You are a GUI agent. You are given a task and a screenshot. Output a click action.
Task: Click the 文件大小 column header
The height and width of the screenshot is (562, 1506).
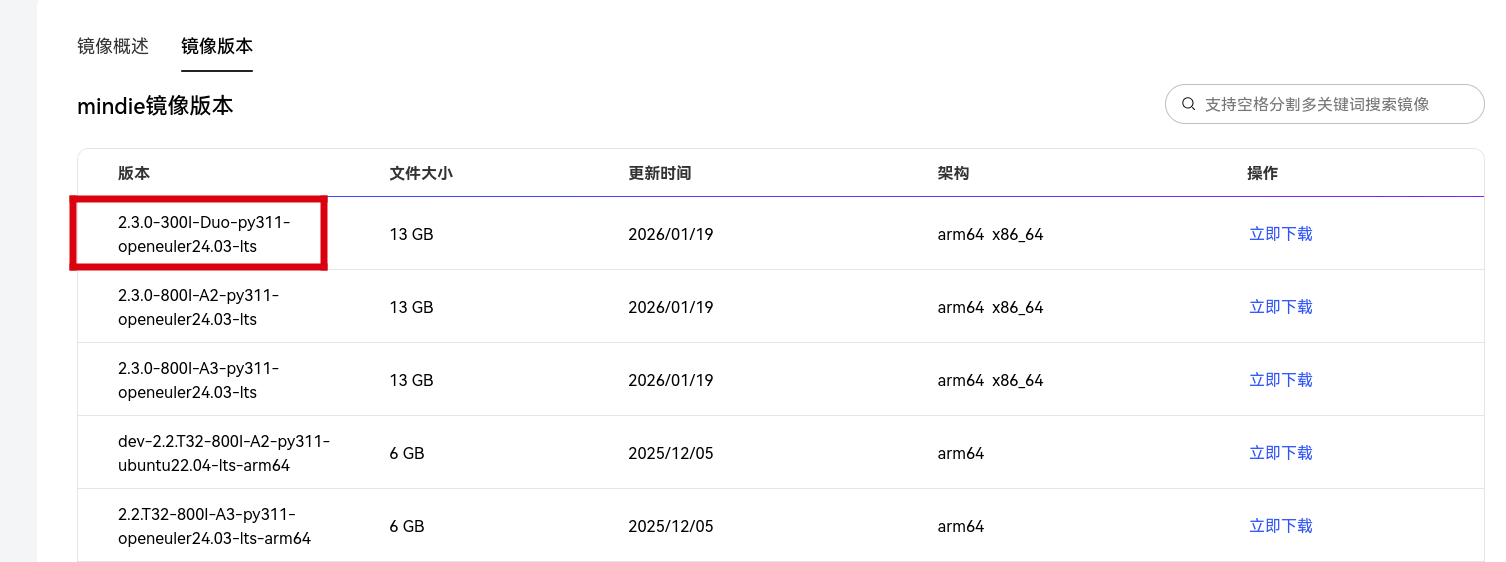point(421,173)
